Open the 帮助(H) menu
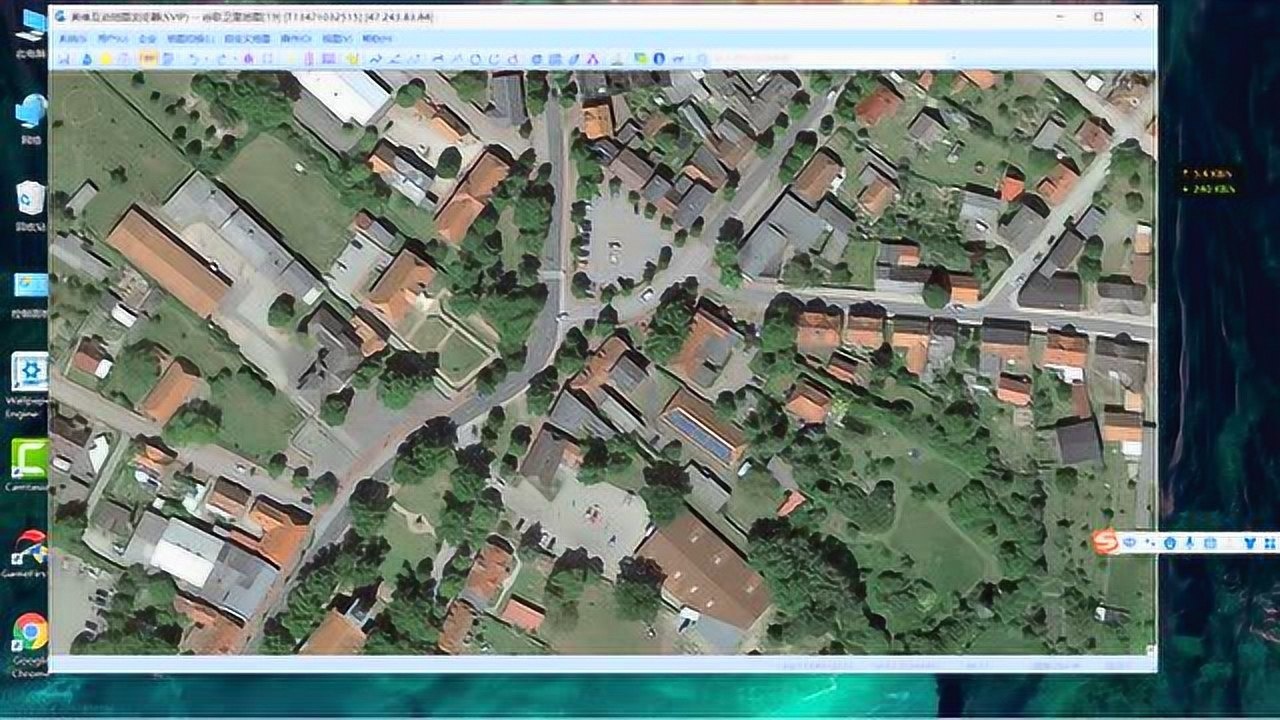Screen dimensions: 1280x720 pyautogui.click(x=377, y=38)
